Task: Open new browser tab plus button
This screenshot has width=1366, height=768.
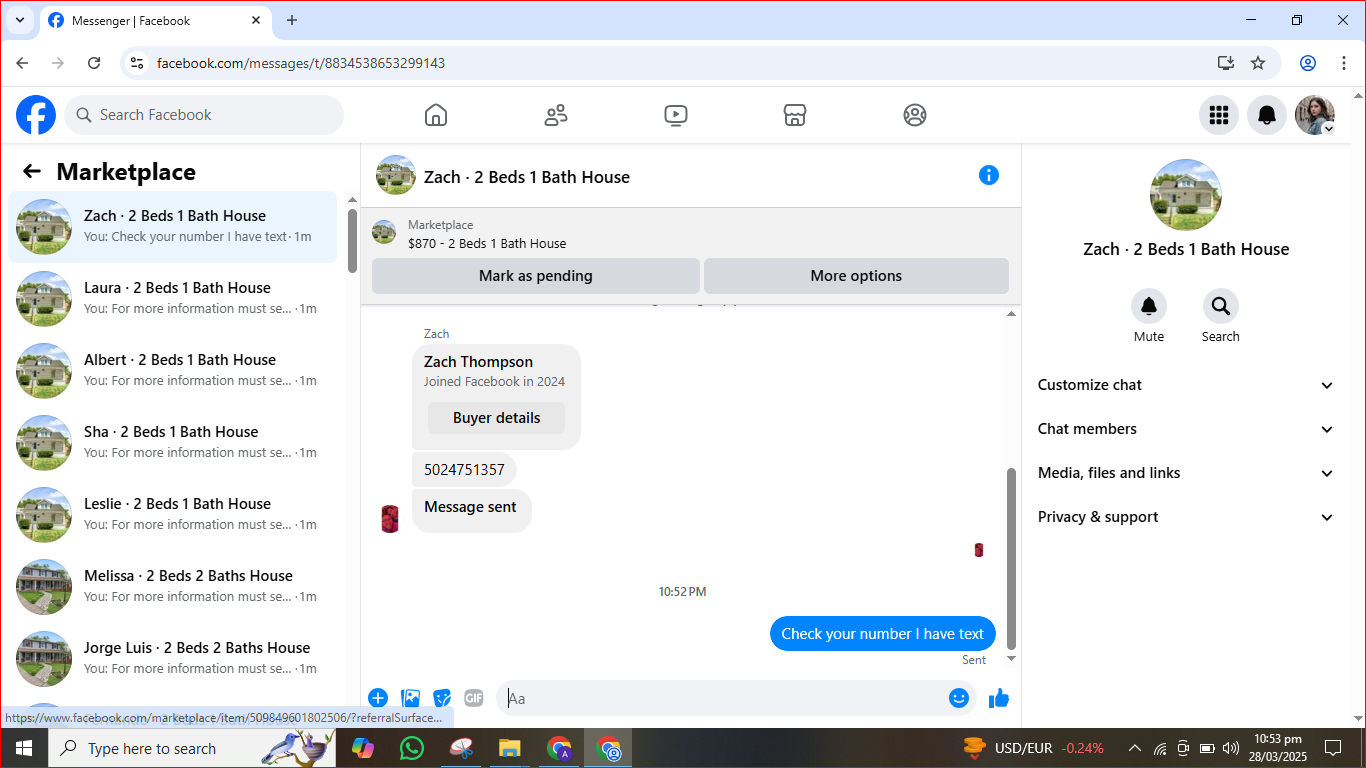Action: 292,20
